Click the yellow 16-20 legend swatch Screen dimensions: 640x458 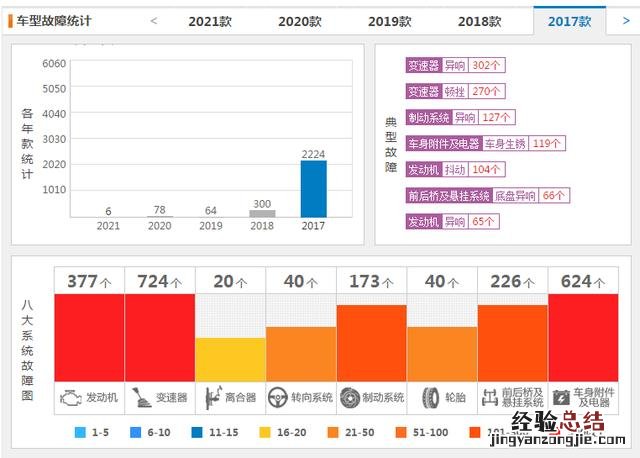(x=265, y=432)
